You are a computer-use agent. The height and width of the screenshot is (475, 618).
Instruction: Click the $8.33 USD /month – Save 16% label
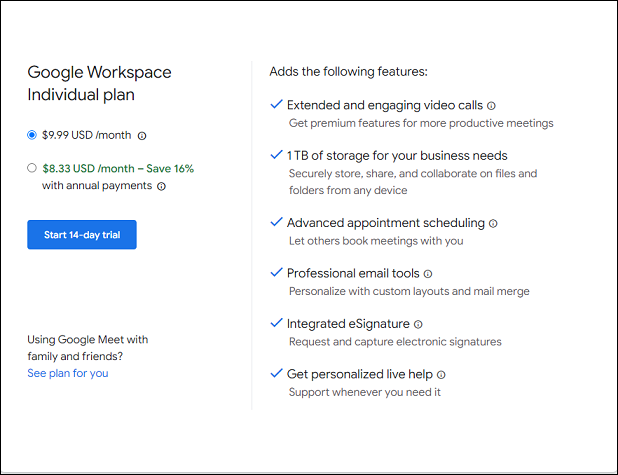[x=118, y=169]
